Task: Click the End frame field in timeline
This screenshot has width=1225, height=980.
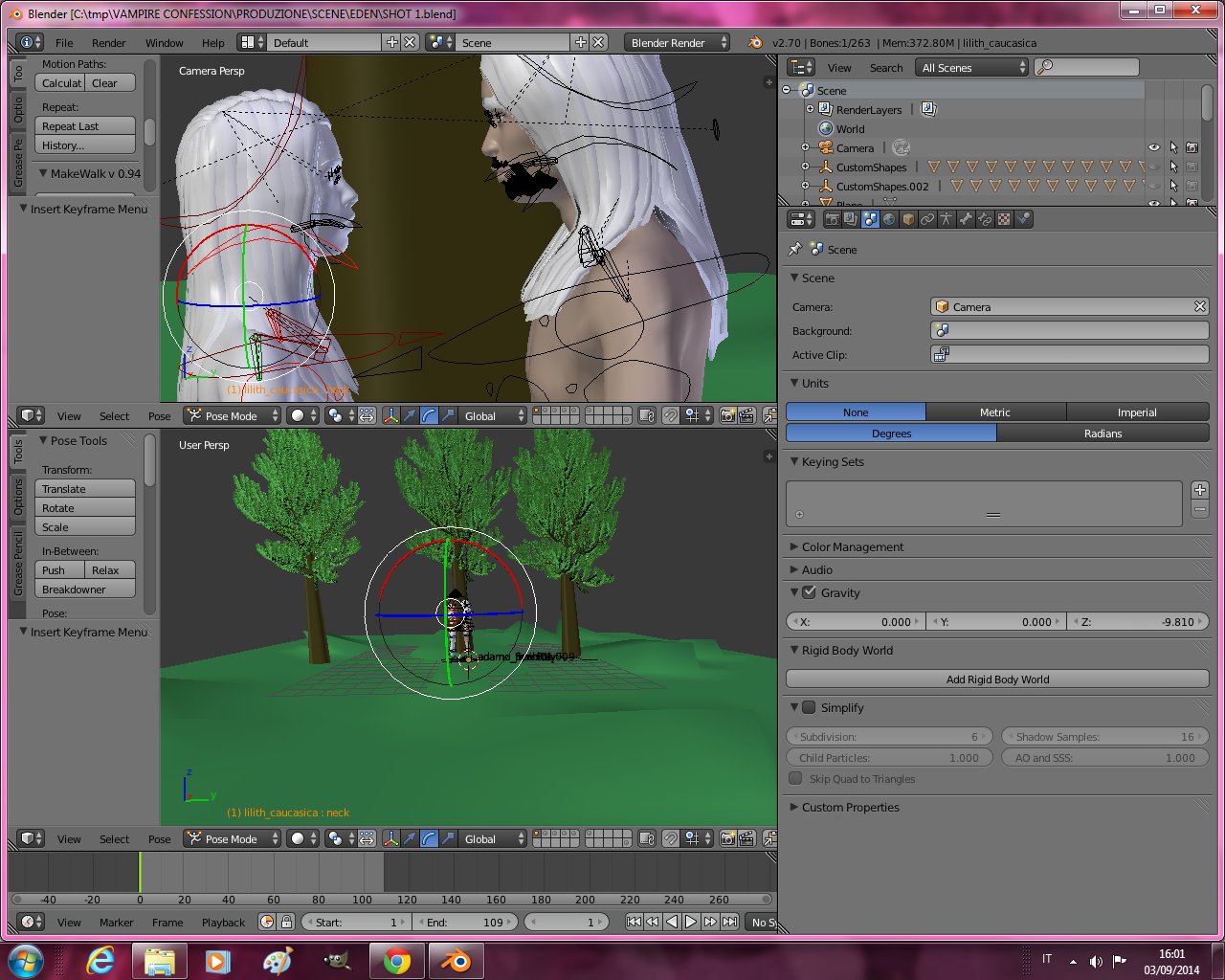Action: tap(467, 922)
